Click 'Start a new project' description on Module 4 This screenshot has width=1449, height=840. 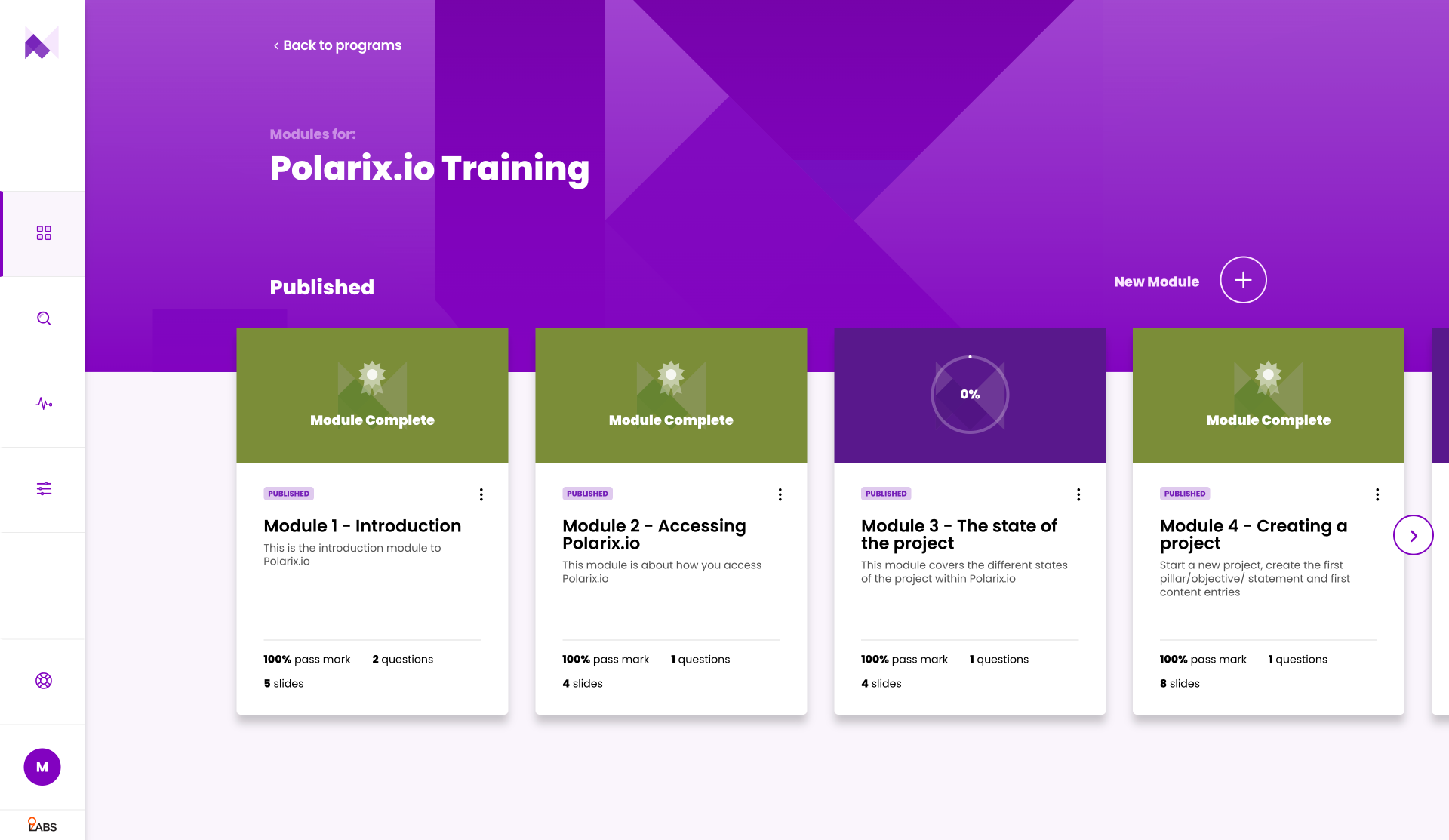(1255, 579)
